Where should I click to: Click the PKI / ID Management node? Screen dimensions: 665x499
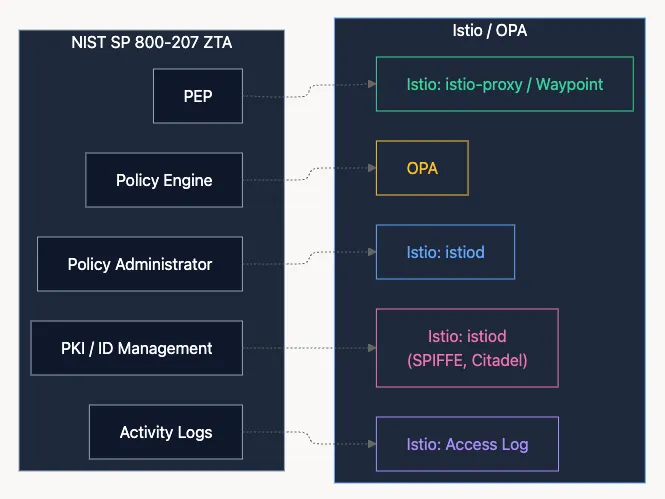tap(136, 348)
